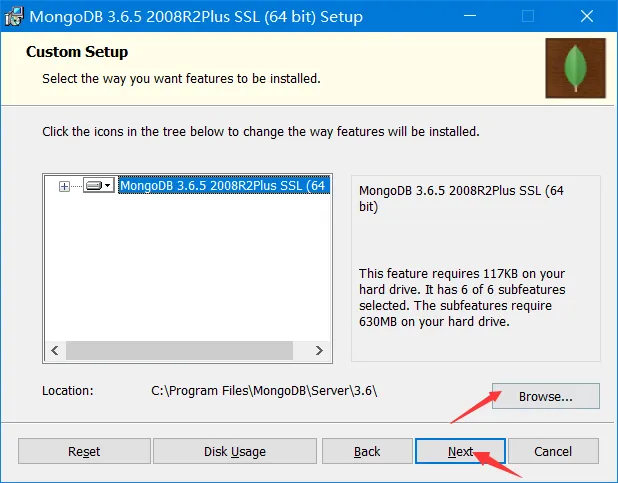Open the drive icon feature install dropdown

click(x=99, y=185)
